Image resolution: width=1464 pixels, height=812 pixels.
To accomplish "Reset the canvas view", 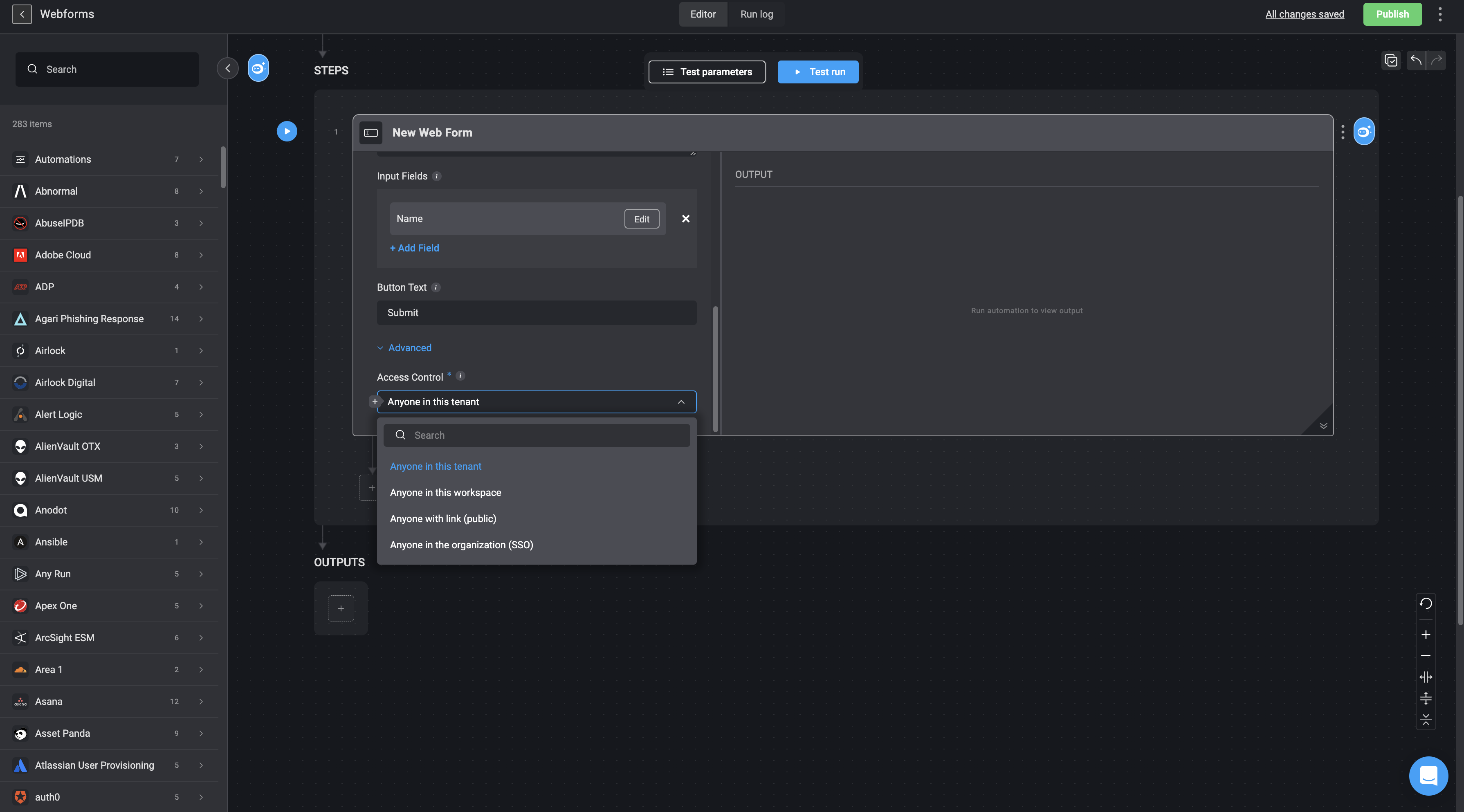I will [1425, 603].
